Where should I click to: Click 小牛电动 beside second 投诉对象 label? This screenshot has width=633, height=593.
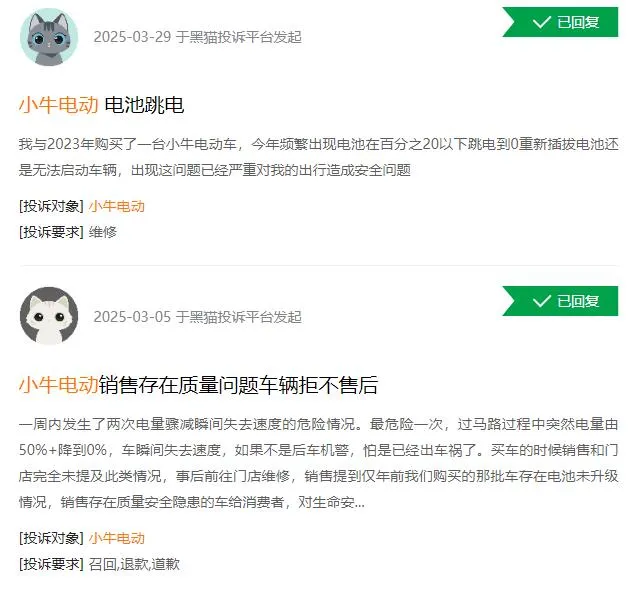117,538
